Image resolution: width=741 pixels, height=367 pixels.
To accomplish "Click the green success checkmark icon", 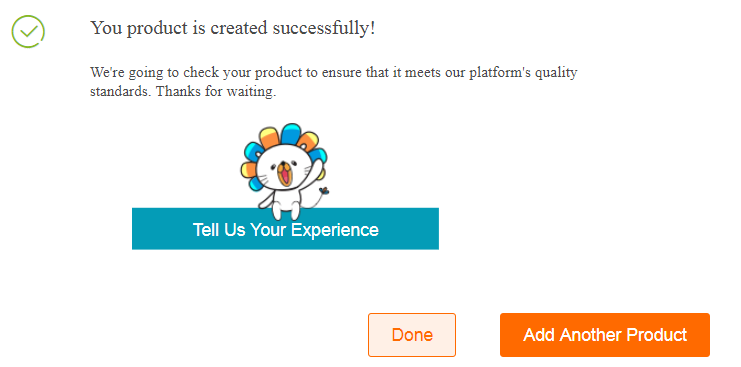I will point(28,31).
